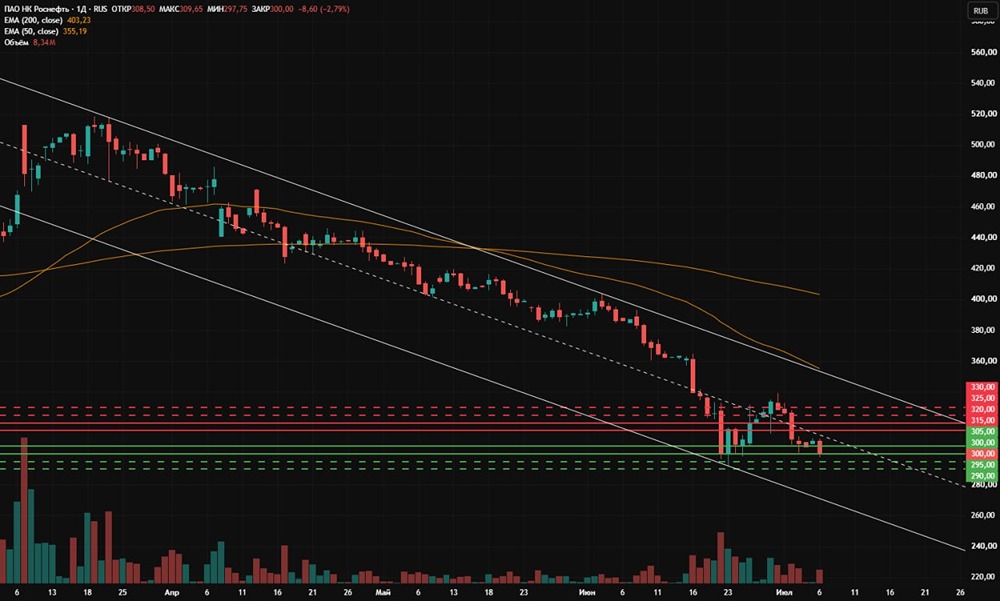The image size is (1000, 601).
Task: Select the Объём volume indicator legend
Action: click(x=17, y=42)
